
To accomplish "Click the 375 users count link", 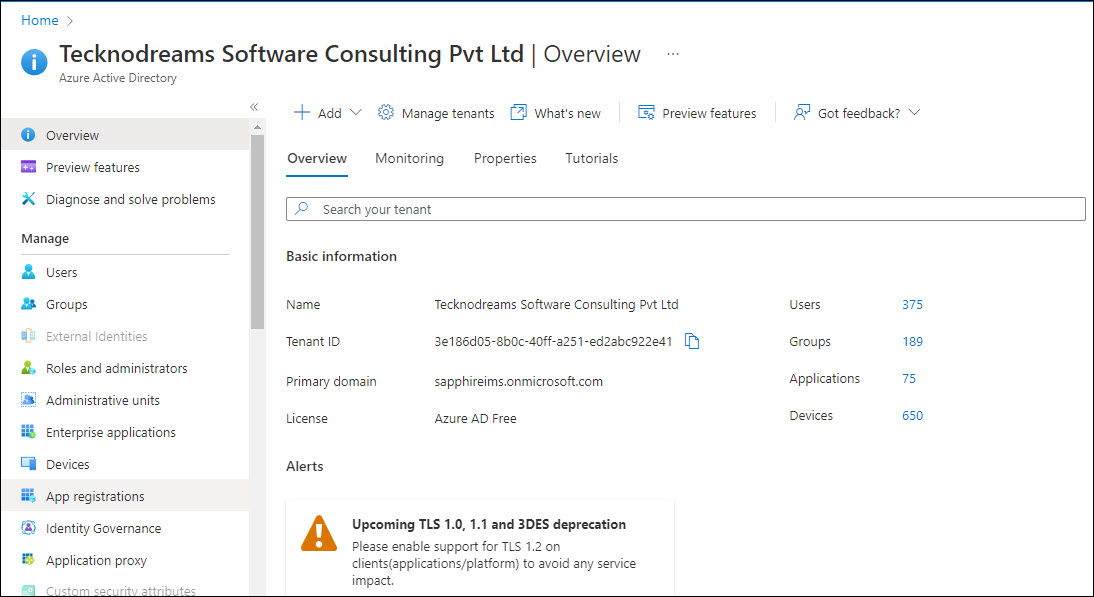I will pos(912,305).
